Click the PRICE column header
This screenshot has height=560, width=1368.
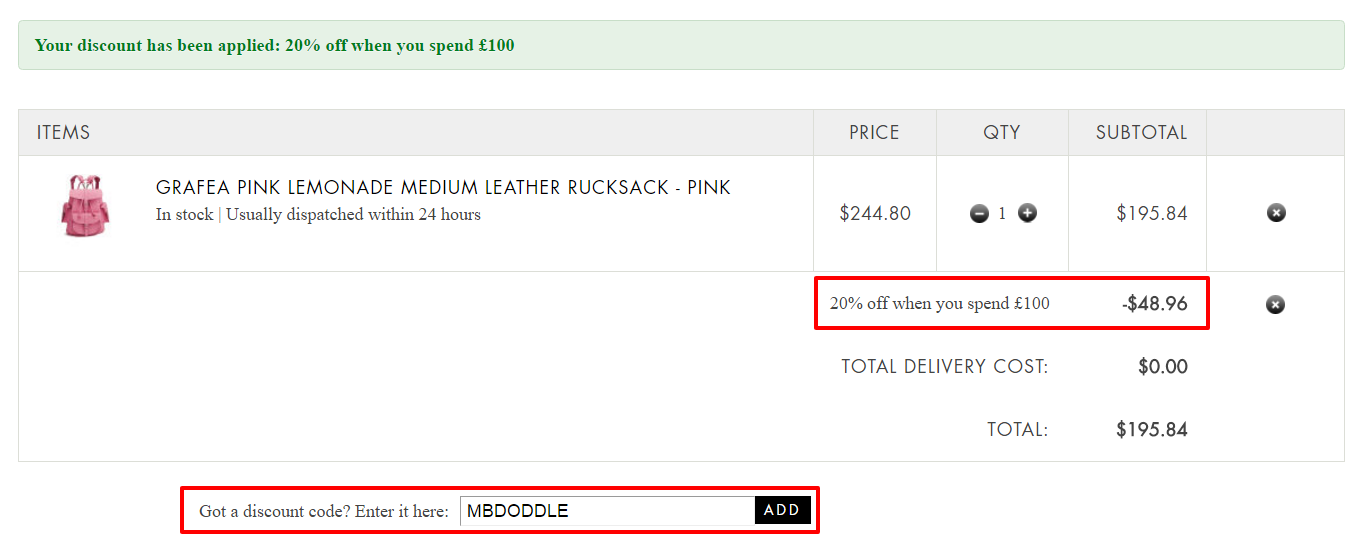click(x=874, y=132)
